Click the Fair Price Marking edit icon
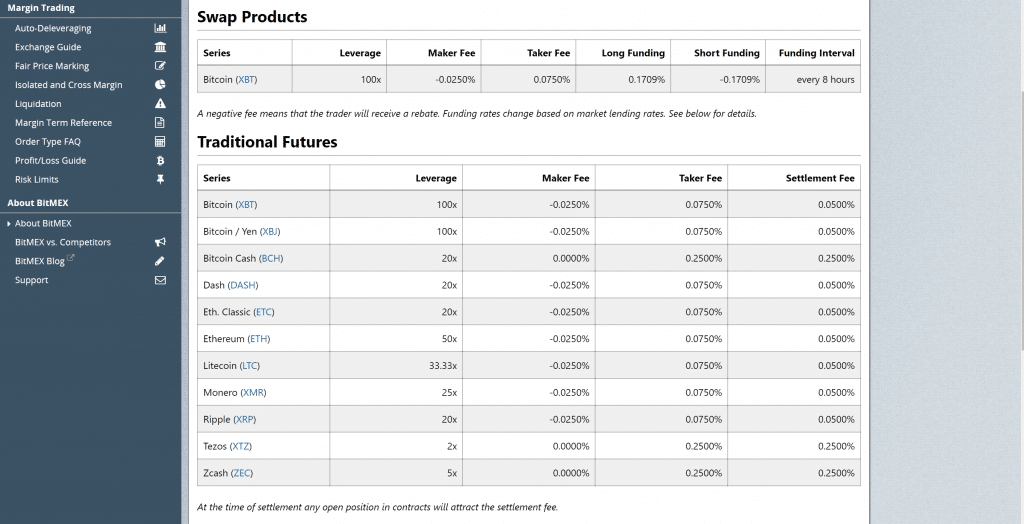This screenshot has height=524, width=1024. (x=160, y=66)
